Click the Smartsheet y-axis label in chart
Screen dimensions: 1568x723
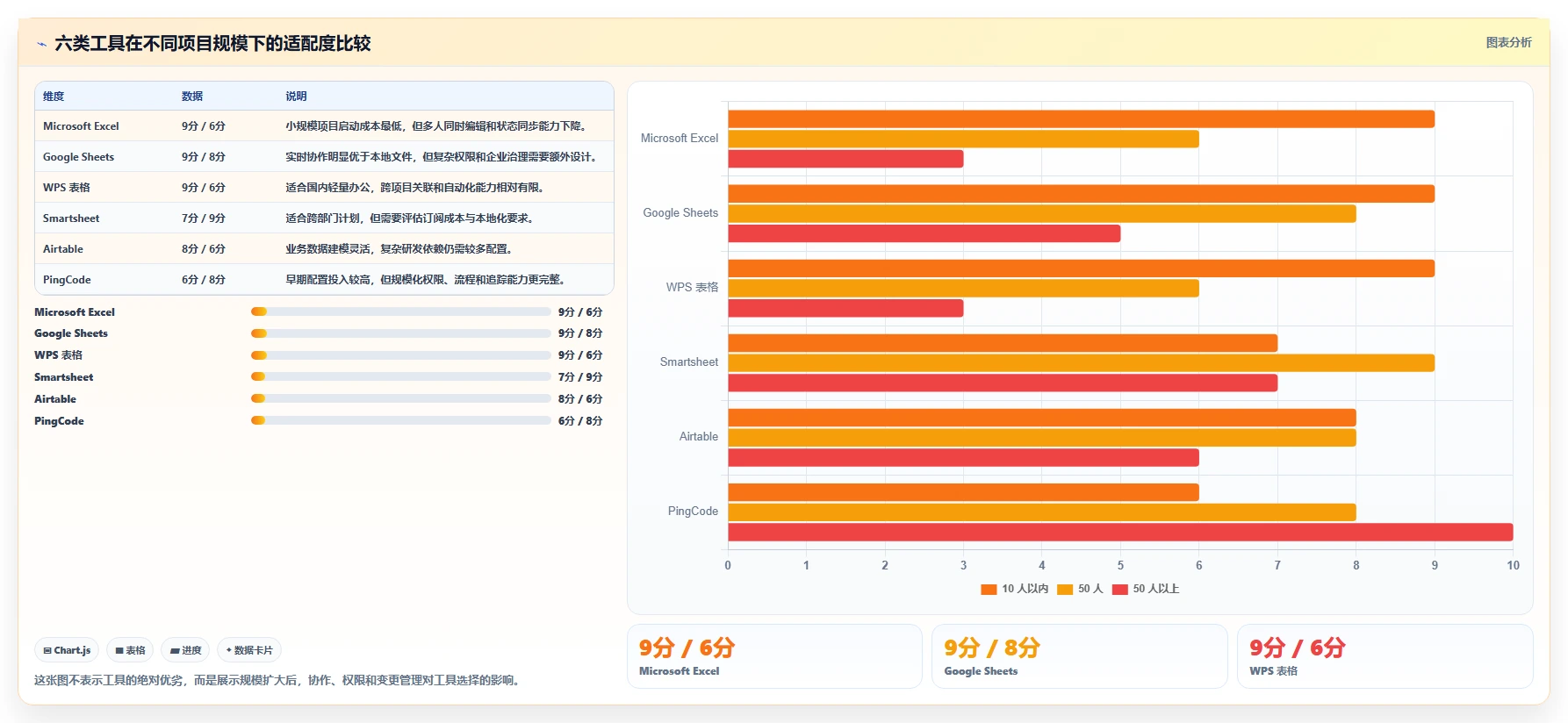689,362
